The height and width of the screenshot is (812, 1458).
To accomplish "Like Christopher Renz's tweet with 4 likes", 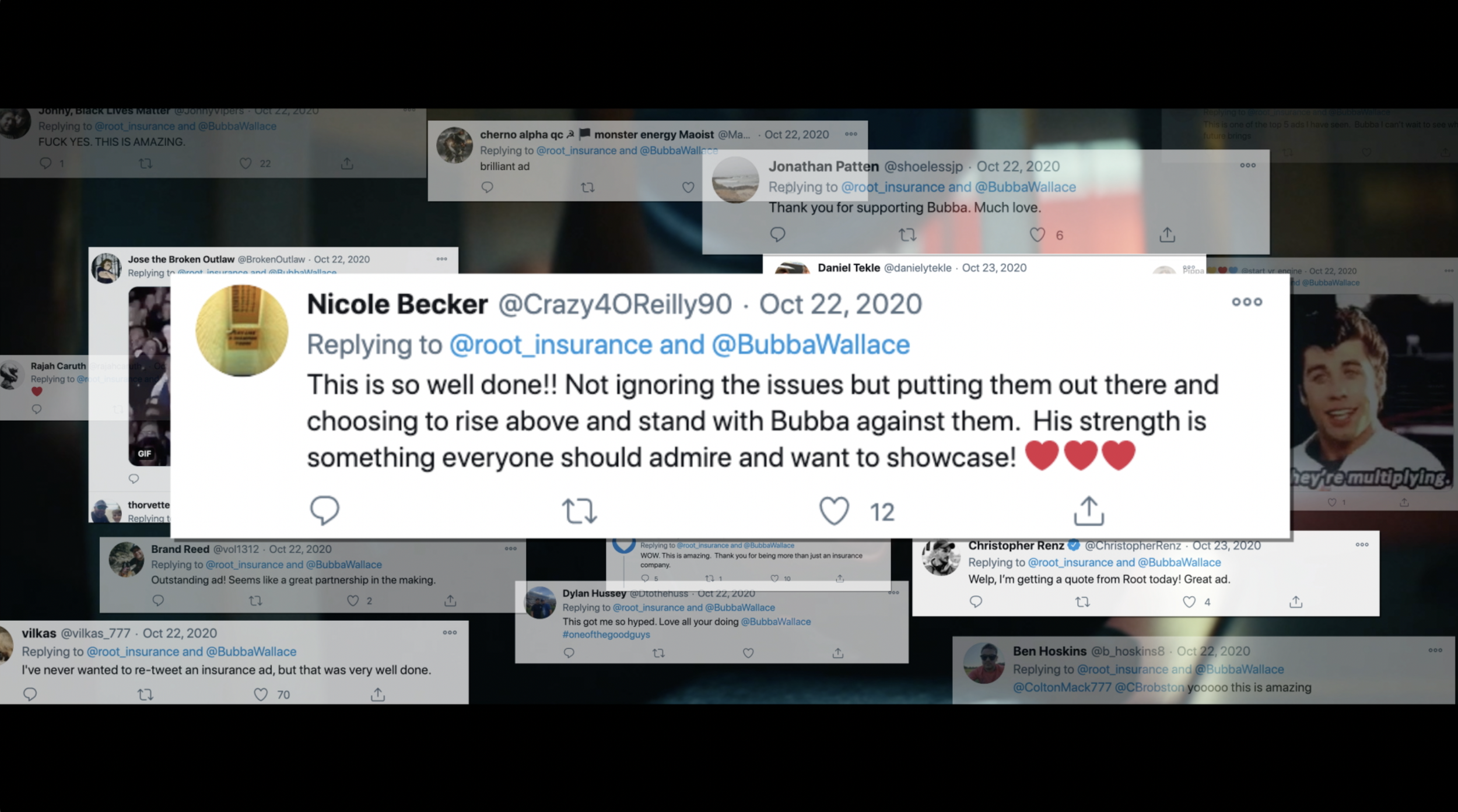I will [1189, 602].
